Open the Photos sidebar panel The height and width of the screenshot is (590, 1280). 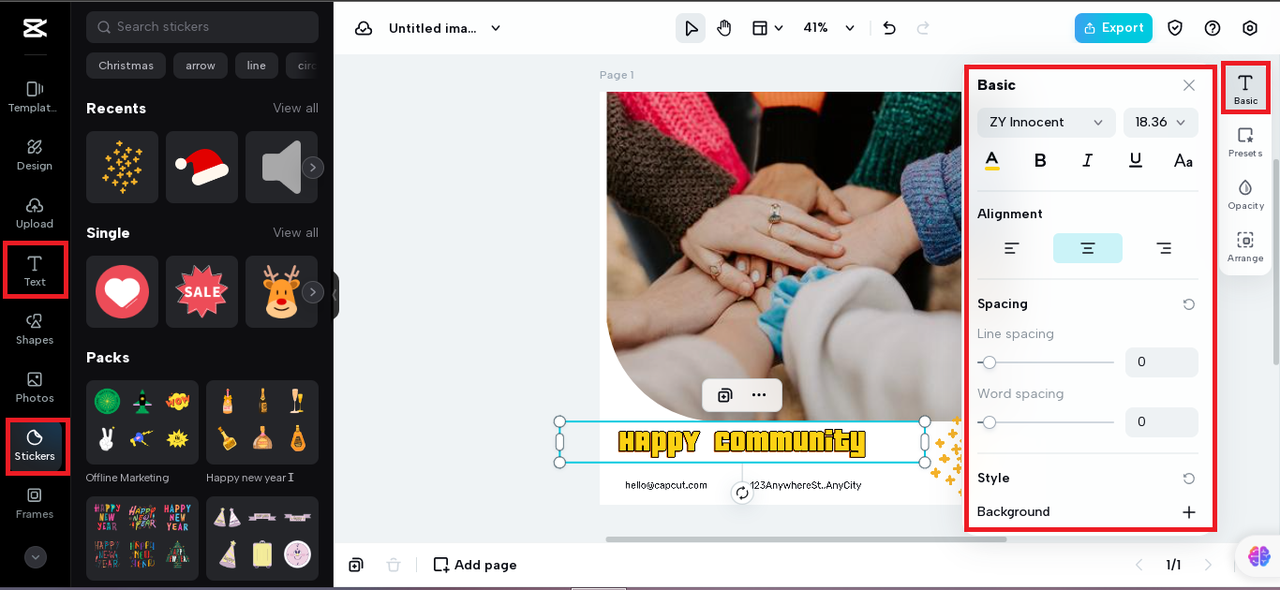(x=34, y=387)
